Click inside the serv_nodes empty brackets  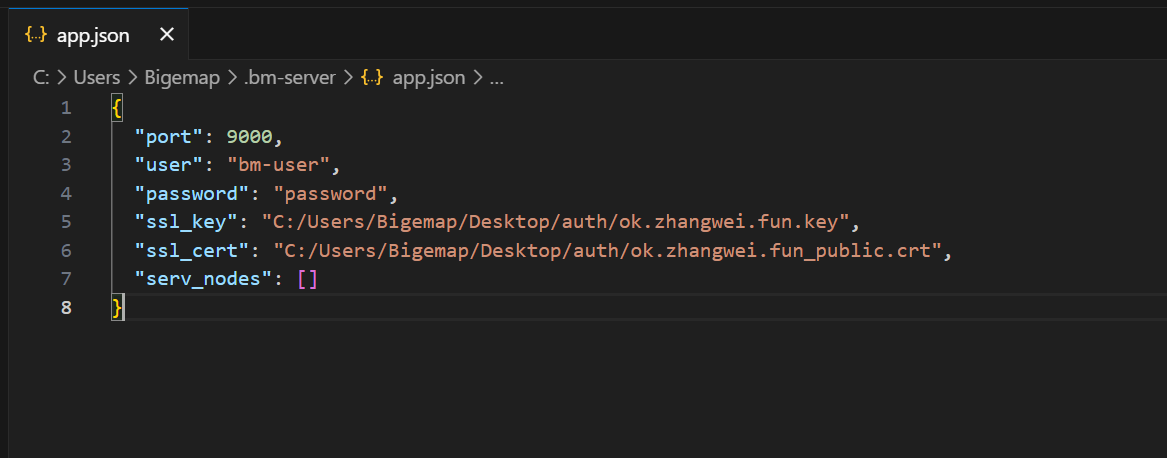(308, 279)
